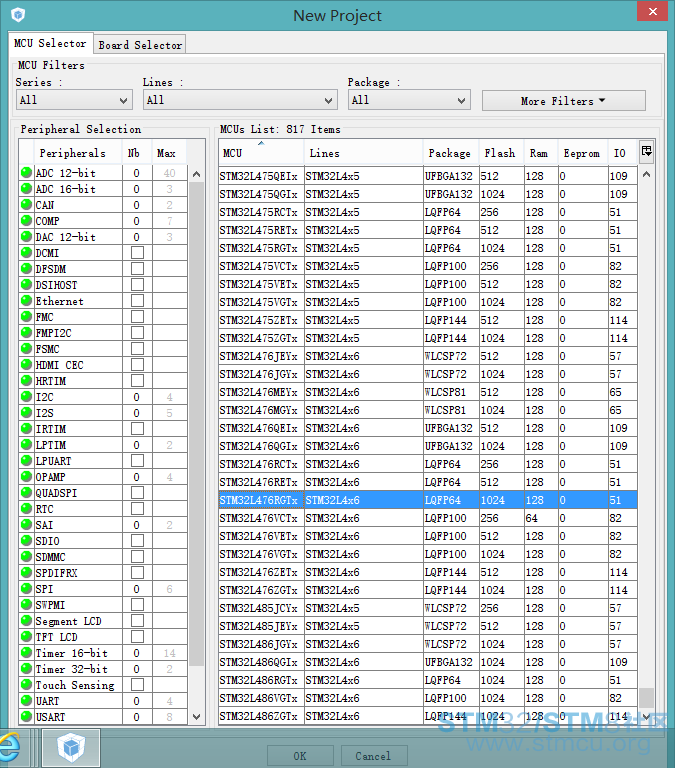The width and height of the screenshot is (675, 768).
Task: Enable the RTC checkbox
Action: [x=138, y=508]
